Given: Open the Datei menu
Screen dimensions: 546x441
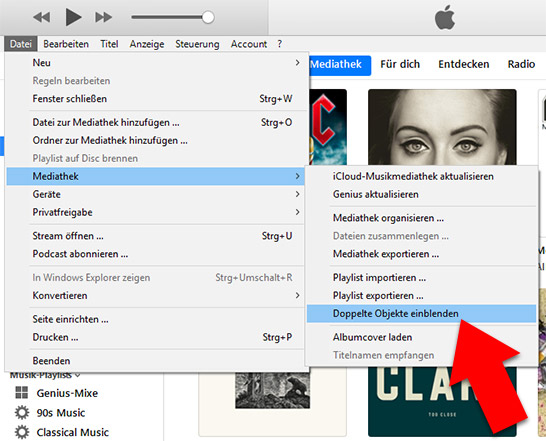Looking at the screenshot, I should (21, 44).
